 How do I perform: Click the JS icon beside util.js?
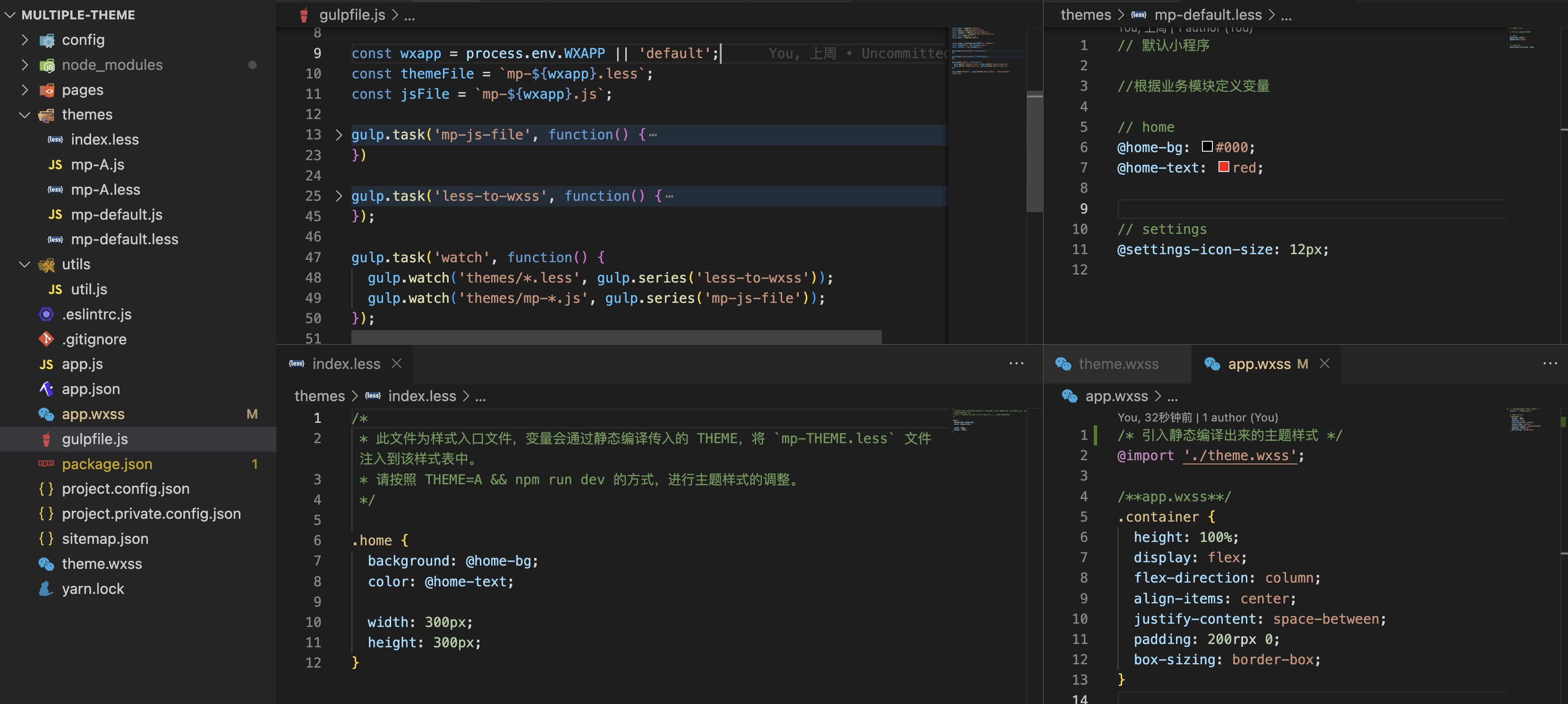click(55, 289)
